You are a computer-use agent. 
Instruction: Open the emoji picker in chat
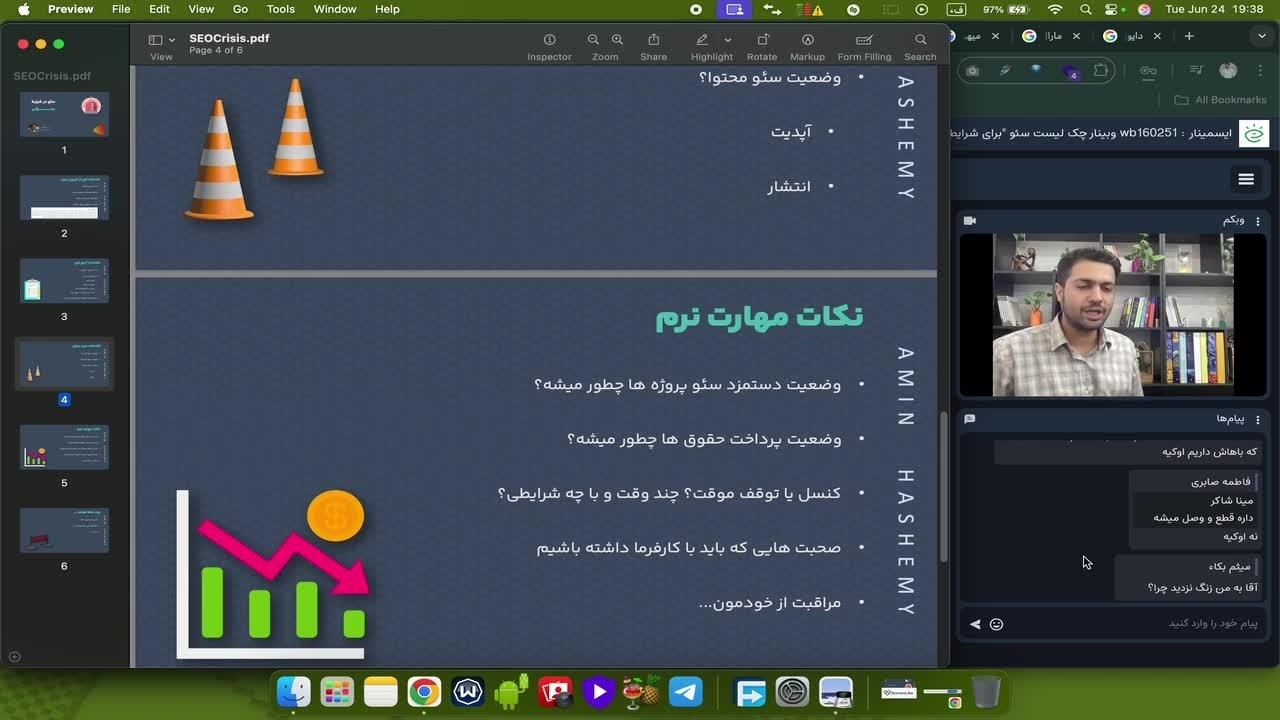996,624
